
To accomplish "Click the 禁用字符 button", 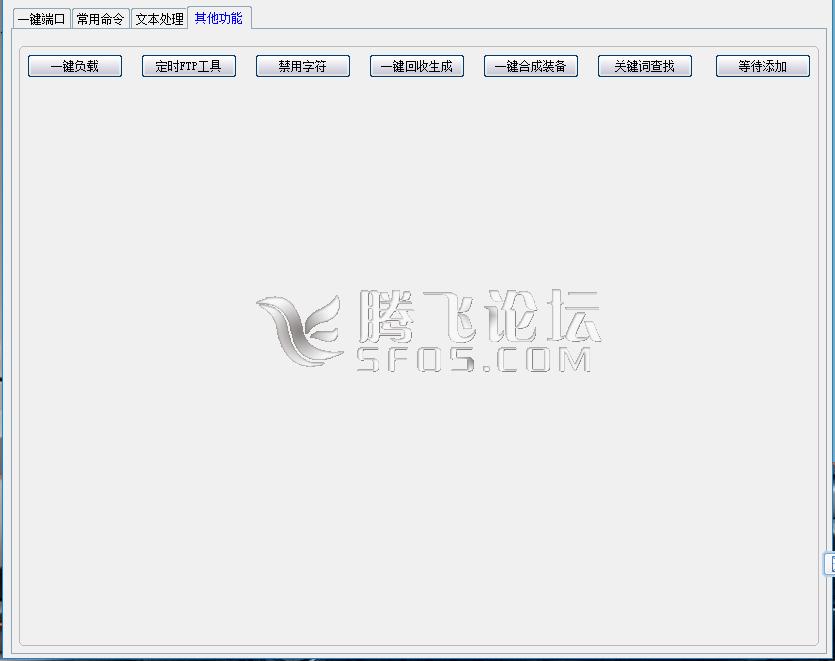I will click(303, 66).
